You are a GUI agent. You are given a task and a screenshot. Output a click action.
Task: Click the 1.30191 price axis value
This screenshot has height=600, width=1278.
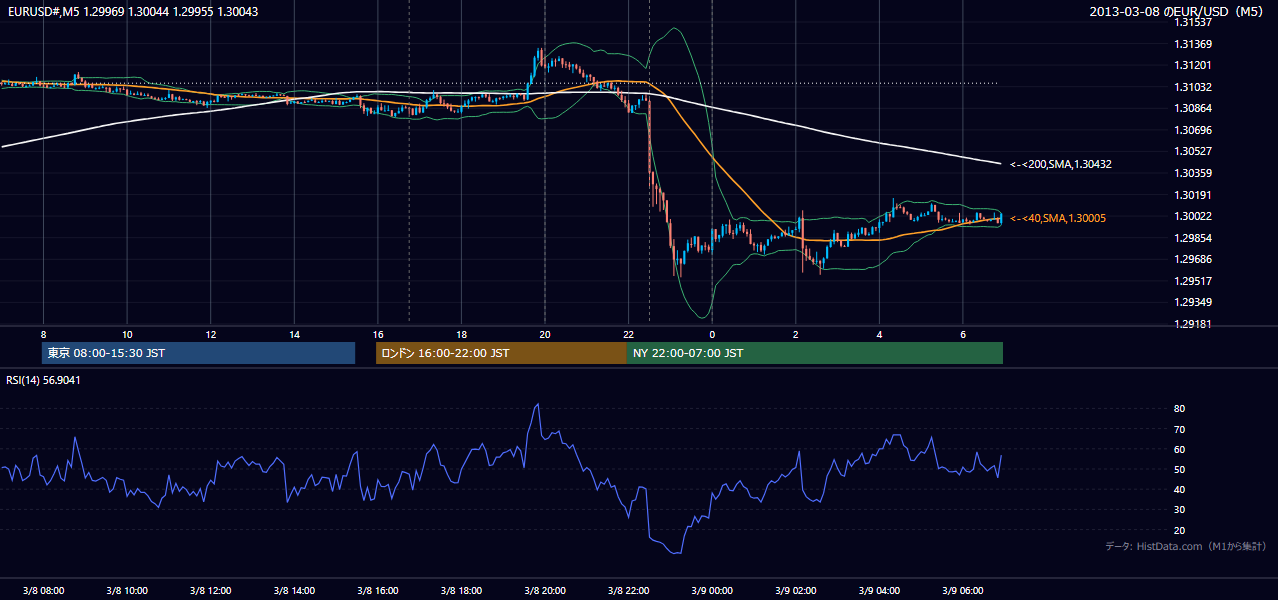click(1193, 195)
